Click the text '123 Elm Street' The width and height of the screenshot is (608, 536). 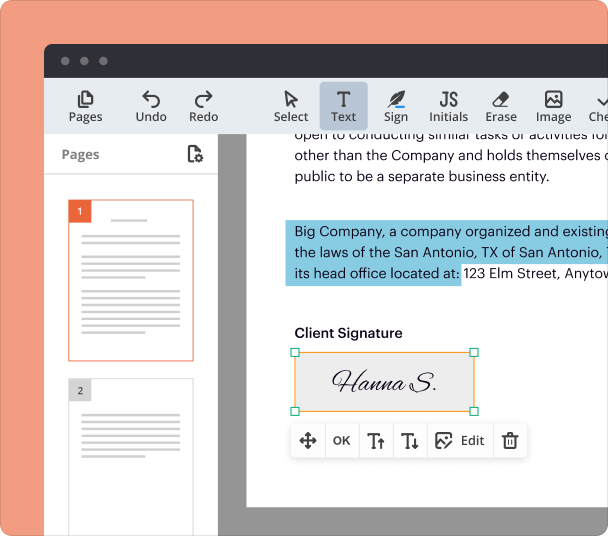pyautogui.click(x=511, y=273)
